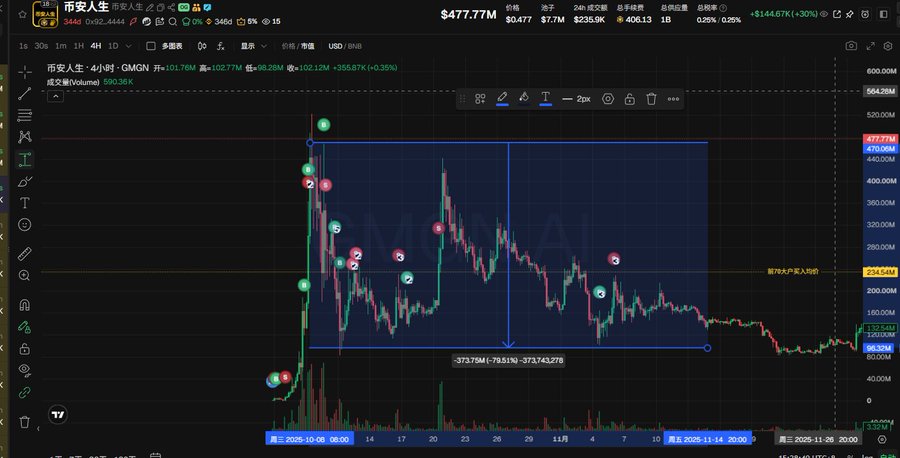Select the ruler measure tool

point(25,254)
